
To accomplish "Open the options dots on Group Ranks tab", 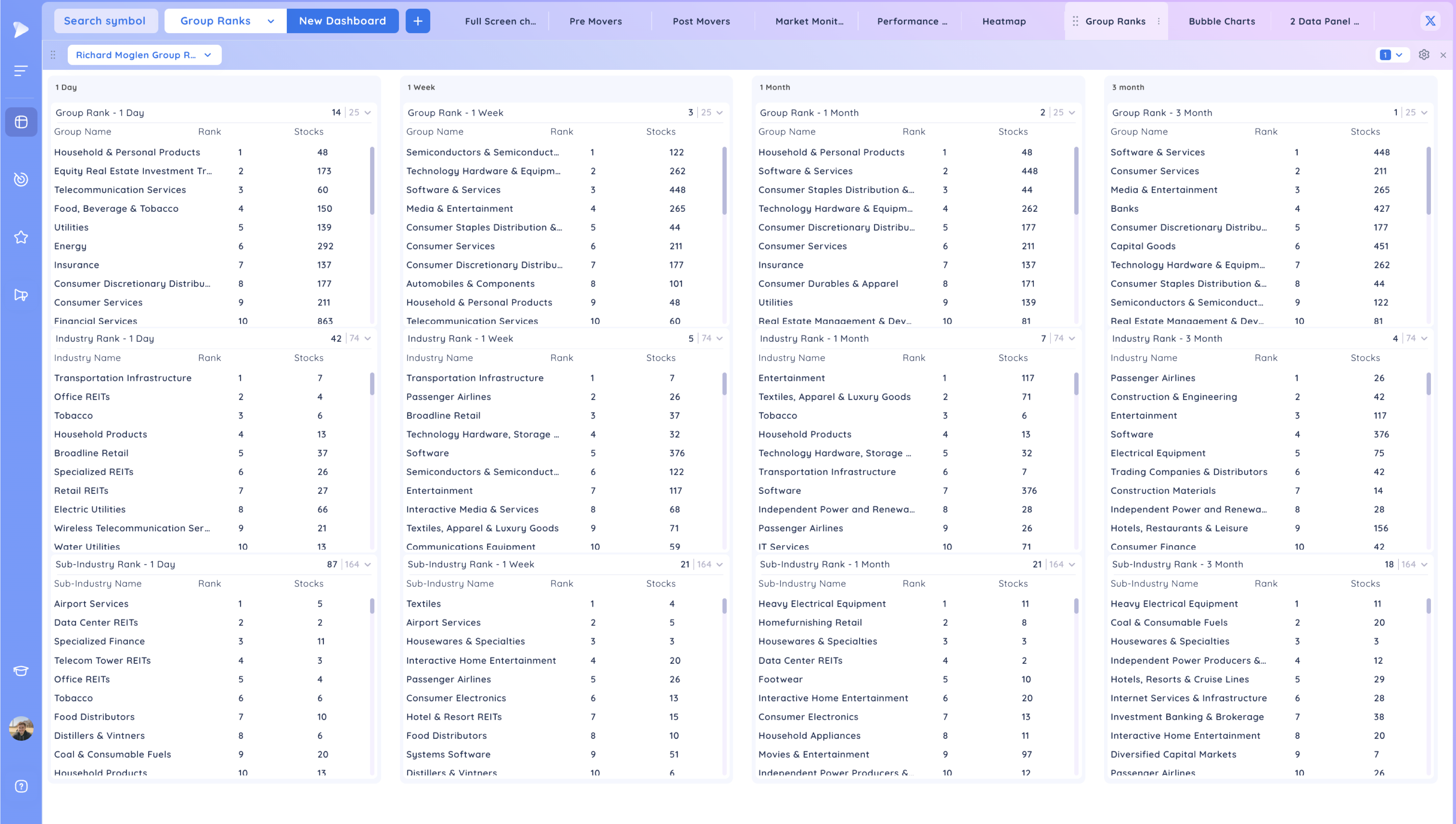I will pyautogui.click(x=1158, y=21).
